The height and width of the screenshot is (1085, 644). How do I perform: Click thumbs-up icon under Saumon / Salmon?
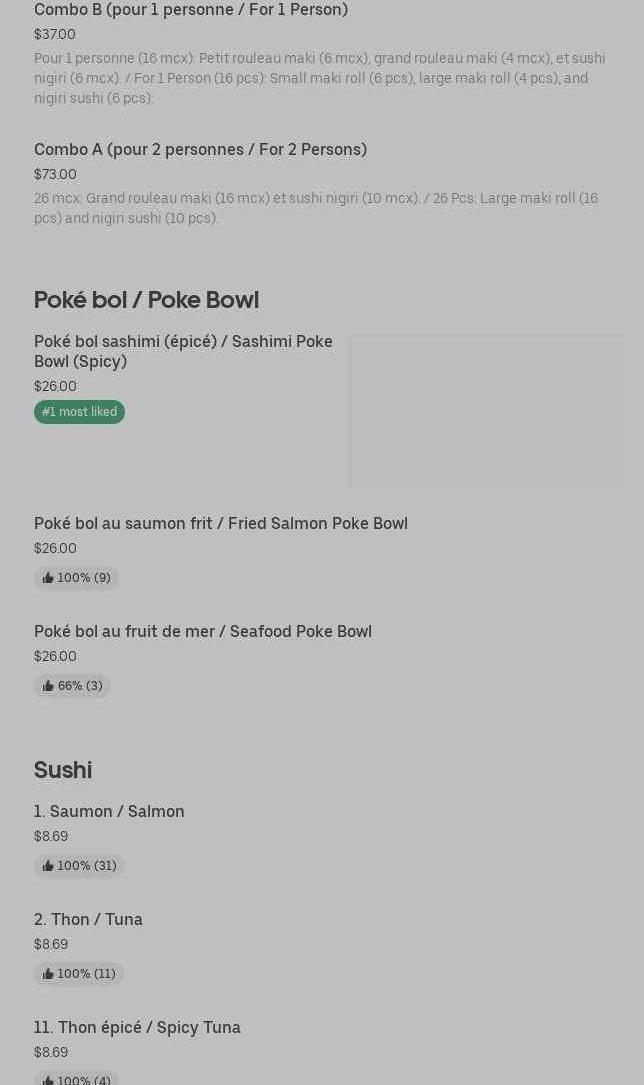tap(48, 866)
